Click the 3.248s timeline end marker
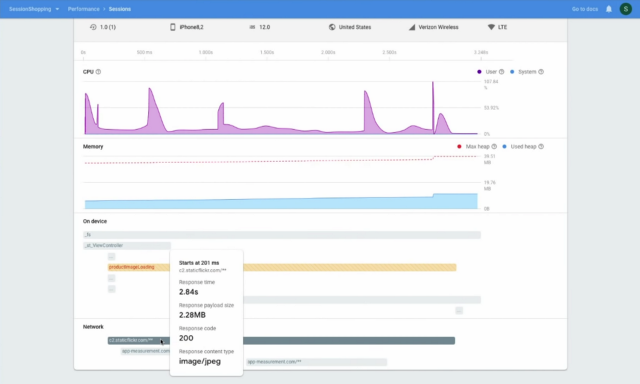This screenshot has width=640, height=384. point(481,52)
